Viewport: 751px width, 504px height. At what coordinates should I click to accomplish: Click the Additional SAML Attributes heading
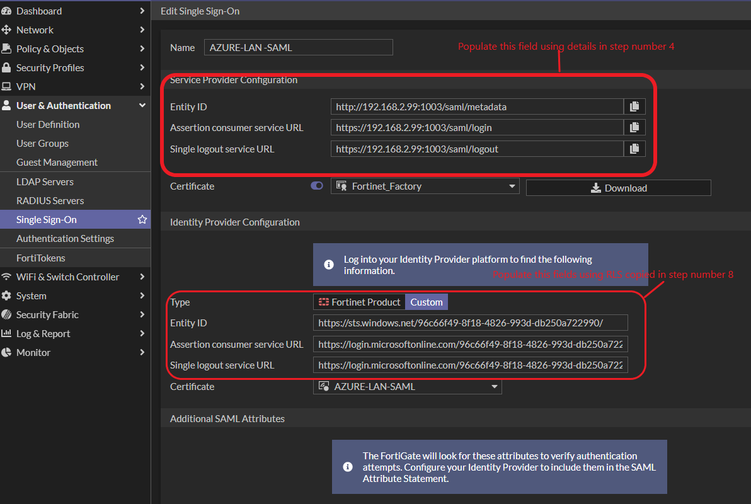(x=227, y=418)
